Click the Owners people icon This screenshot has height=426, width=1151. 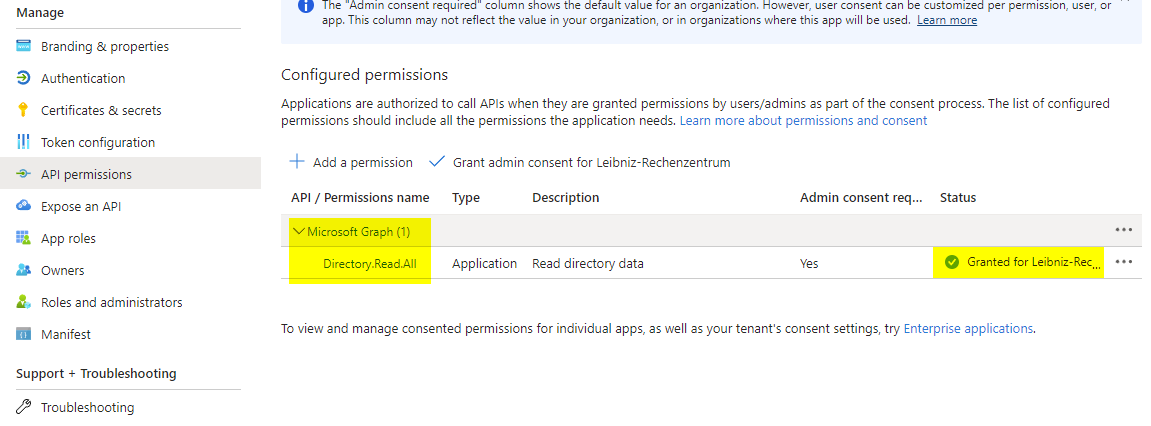tap(23, 271)
